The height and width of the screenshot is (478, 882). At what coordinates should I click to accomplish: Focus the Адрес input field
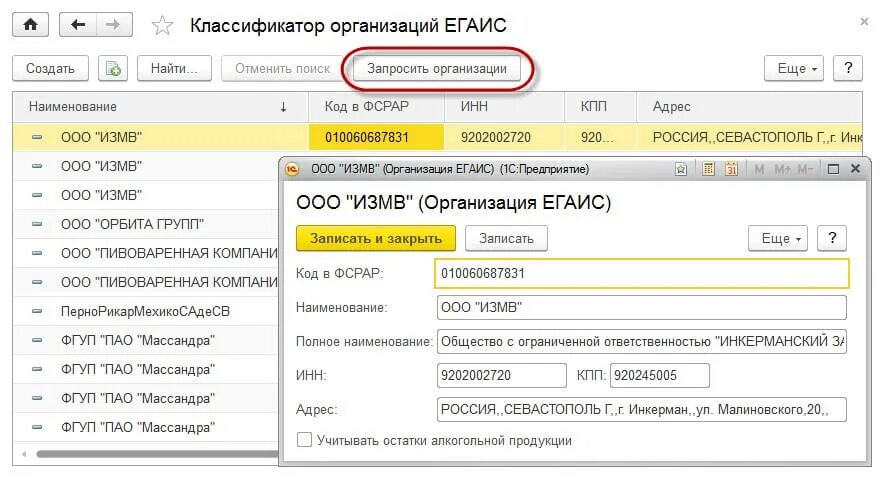641,409
